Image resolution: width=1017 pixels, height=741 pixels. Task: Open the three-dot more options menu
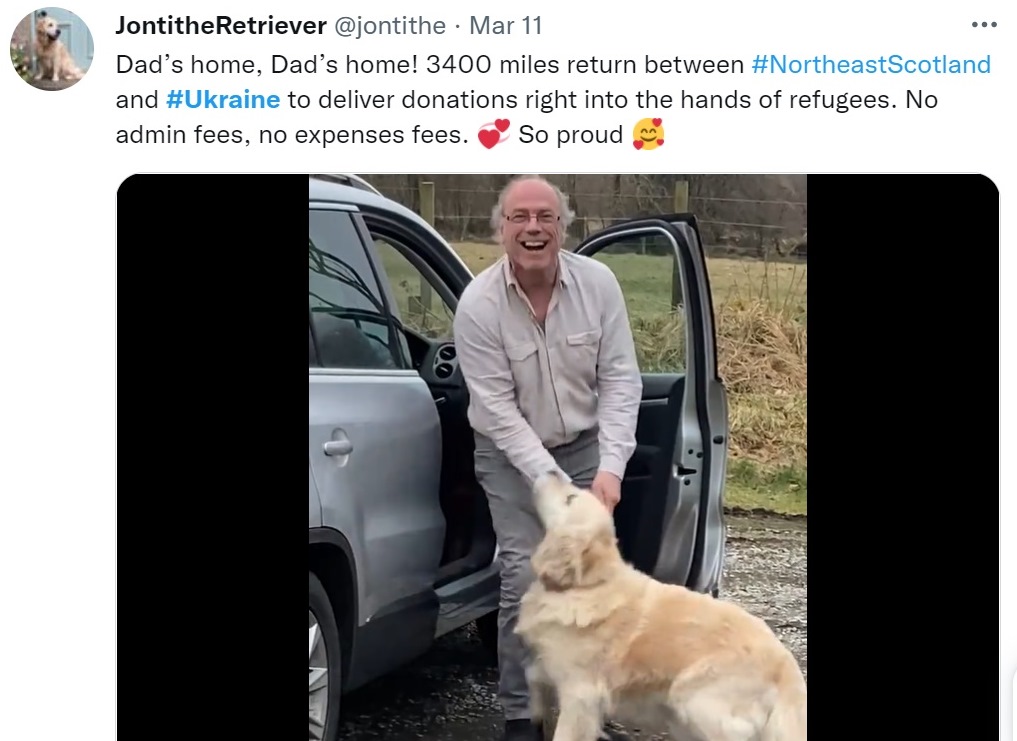point(984,25)
